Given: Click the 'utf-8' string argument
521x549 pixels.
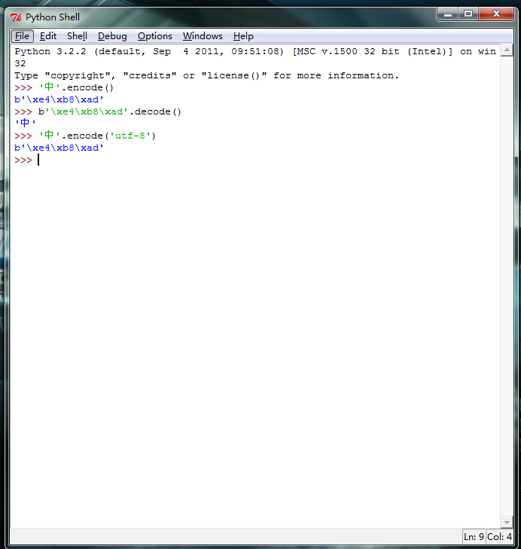Looking at the screenshot, I should [130, 135].
